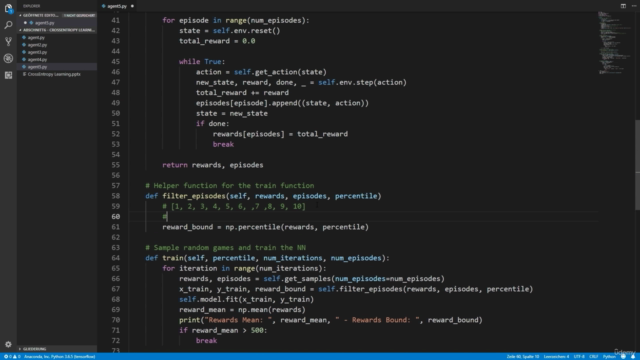This screenshot has height=360, width=640.
Task: Click the 'filter_episodes' function name on line 58
Action: coord(193,196)
